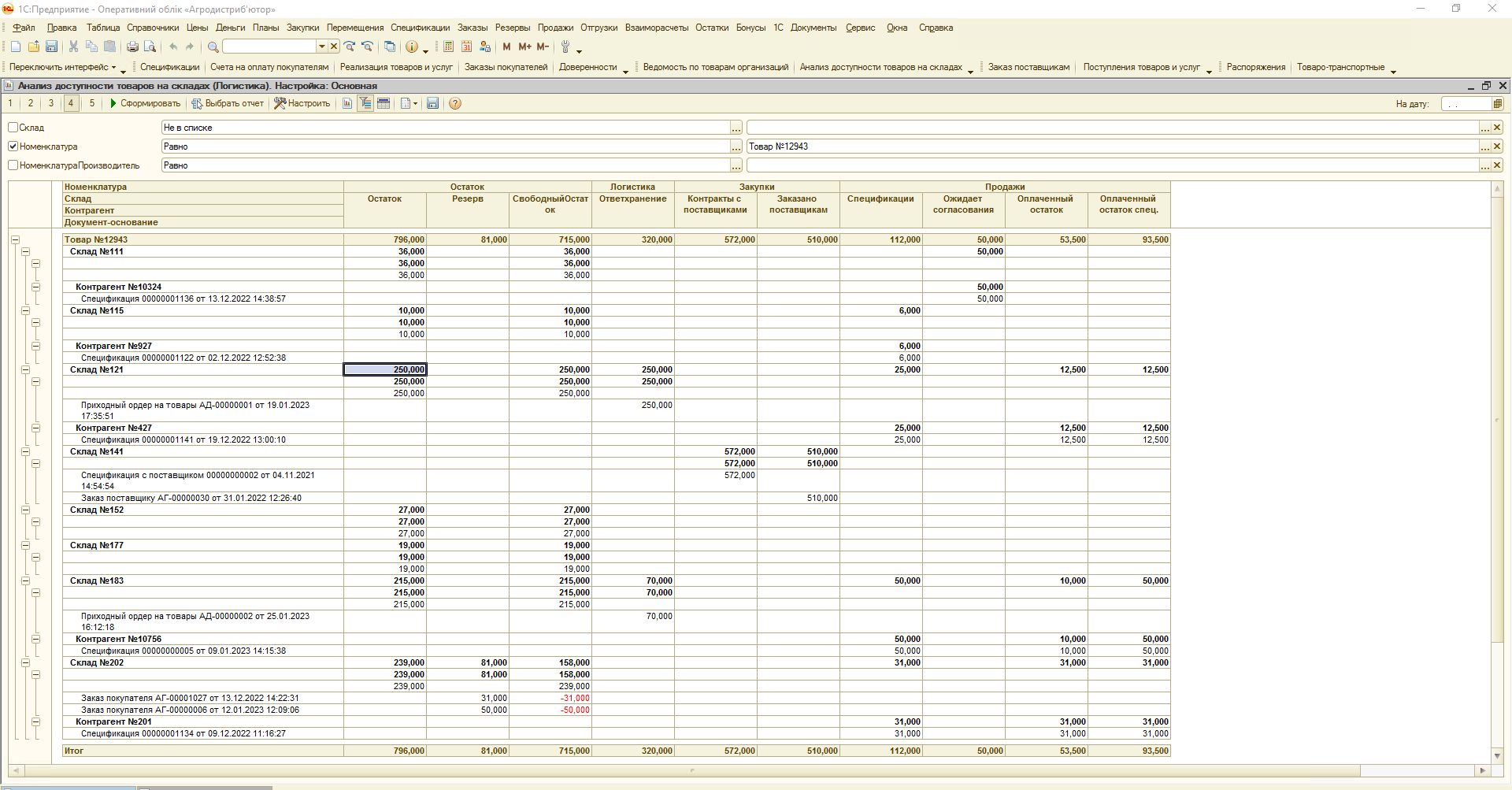Click the search magnifier icon in the toolbar
The width and height of the screenshot is (1512, 790).
(213, 47)
